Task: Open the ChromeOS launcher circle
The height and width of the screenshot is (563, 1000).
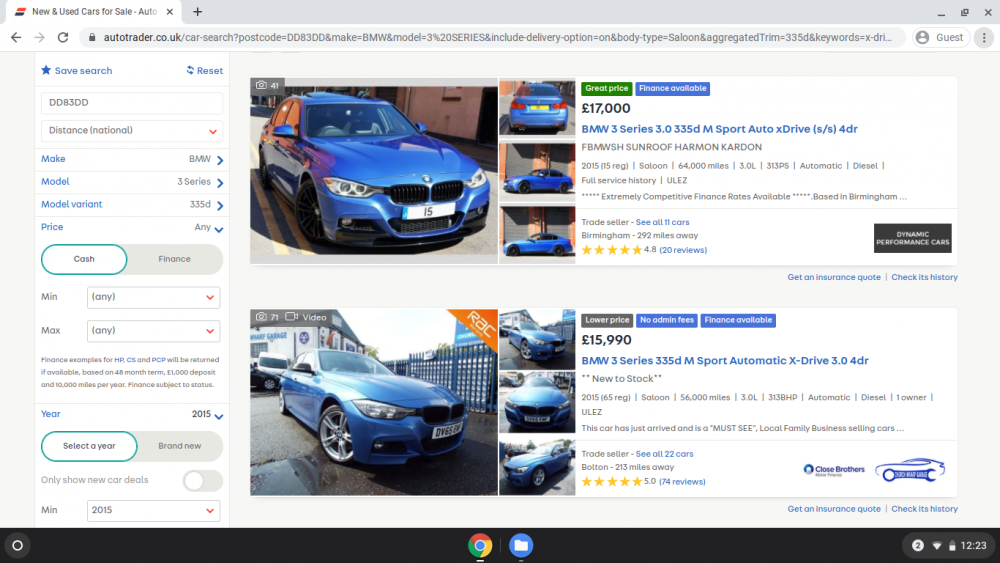Action: [x=18, y=546]
